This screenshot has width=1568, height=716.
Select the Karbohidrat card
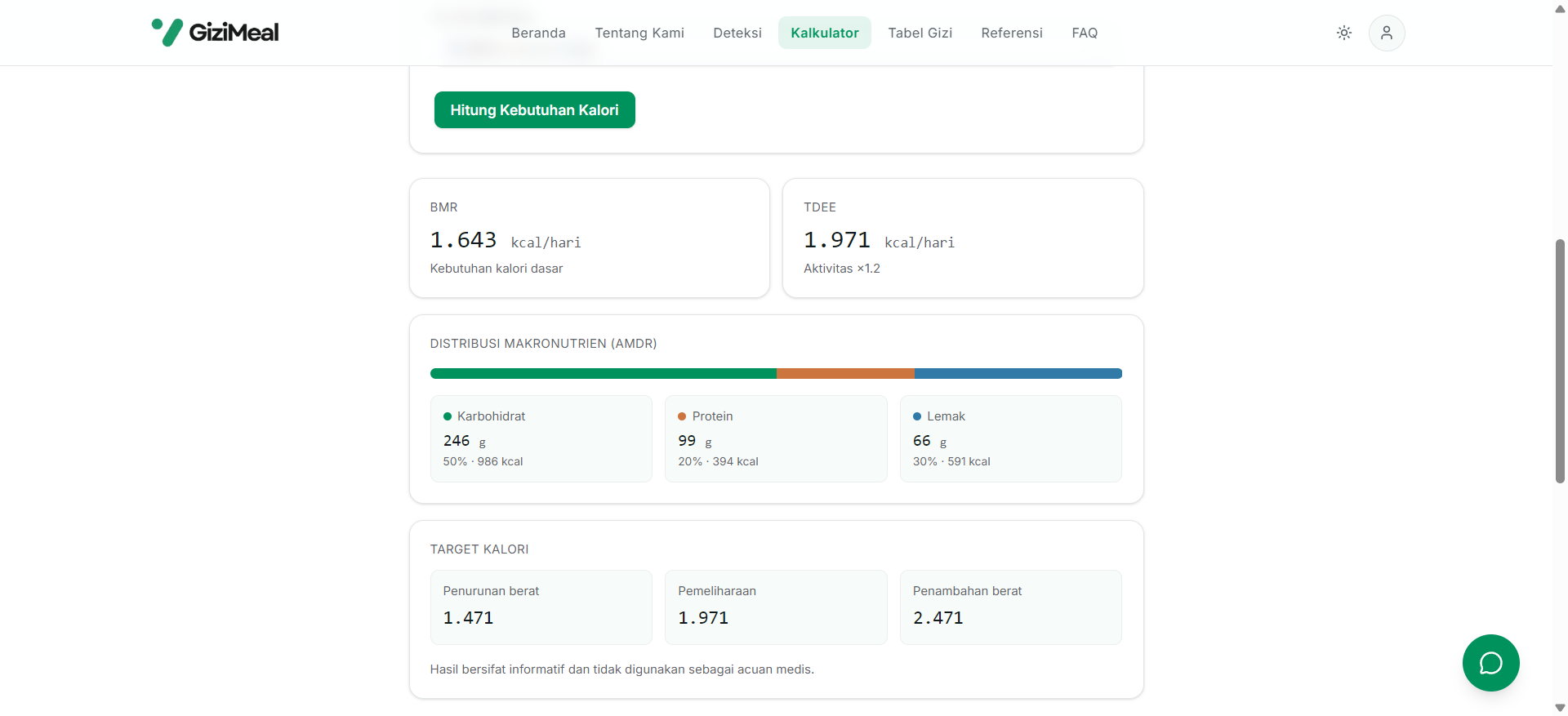pyautogui.click(x=541, y=438)
